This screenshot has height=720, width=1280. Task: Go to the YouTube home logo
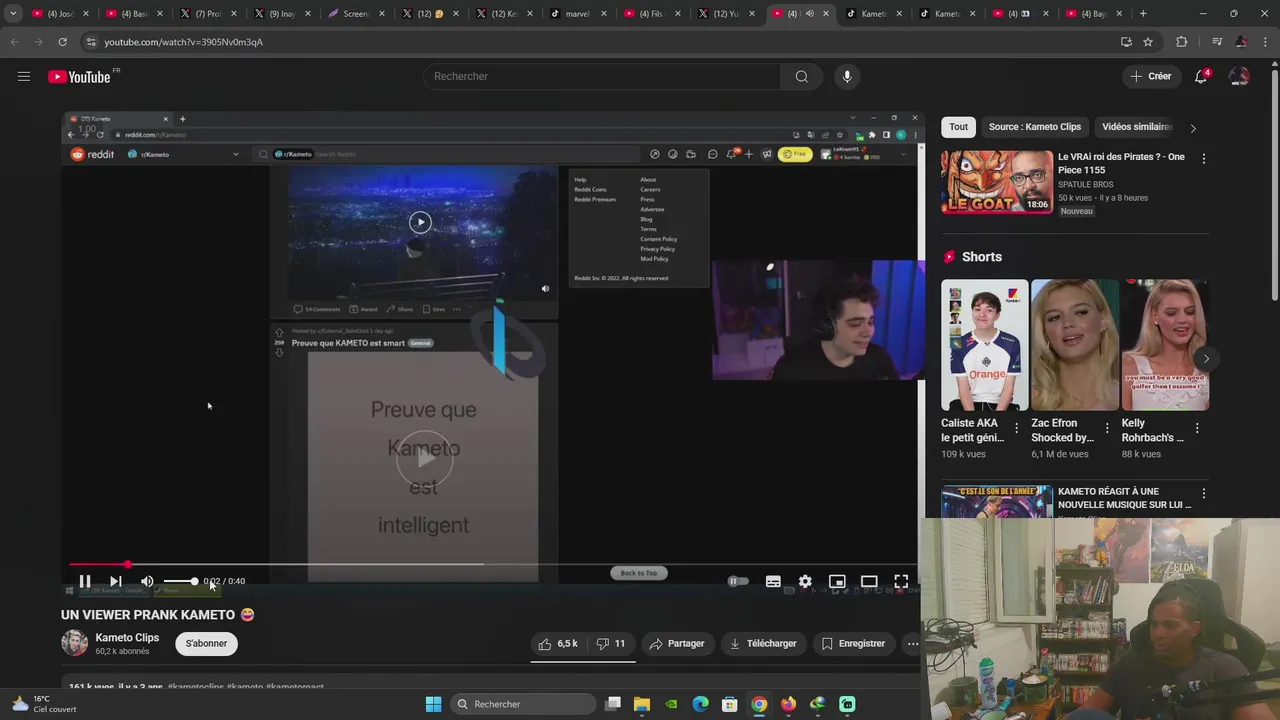79,77
